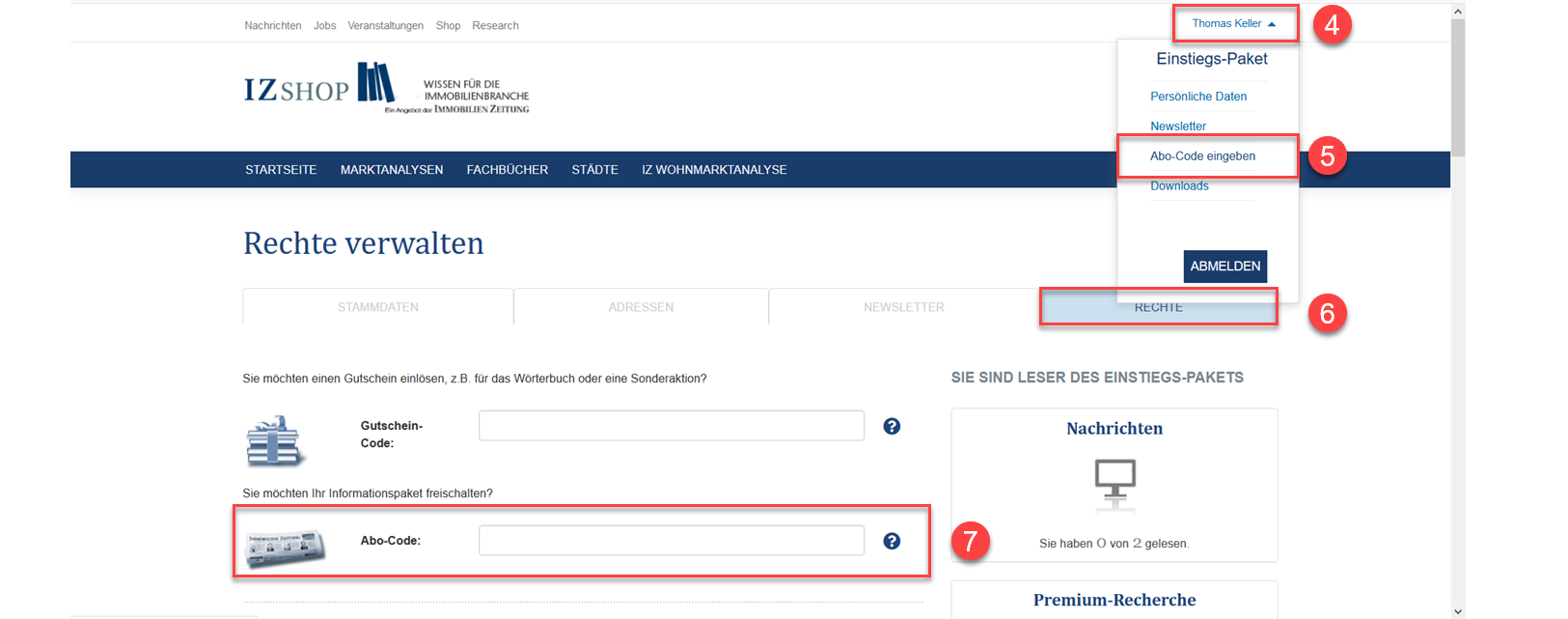The height and width of the screenshot is (619, 1568).
Task: Choose Abo-Code eingeben in dropdown
Action: 1202,156
